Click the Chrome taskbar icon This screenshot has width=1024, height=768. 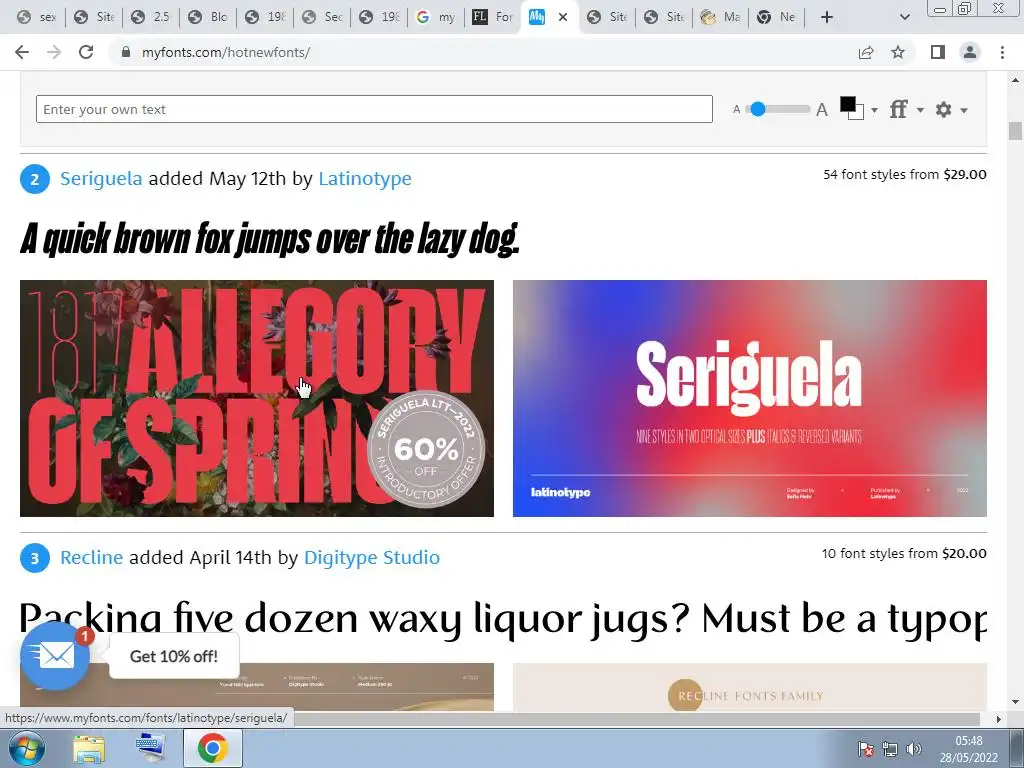pos(213,748)
